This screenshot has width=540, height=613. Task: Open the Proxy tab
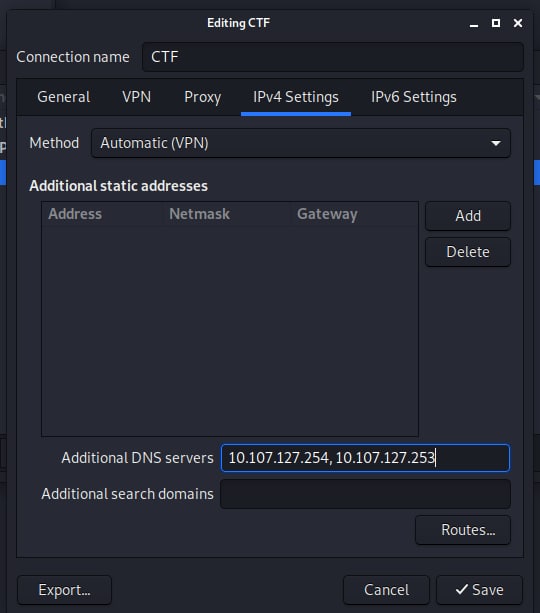tap(202, 97)
